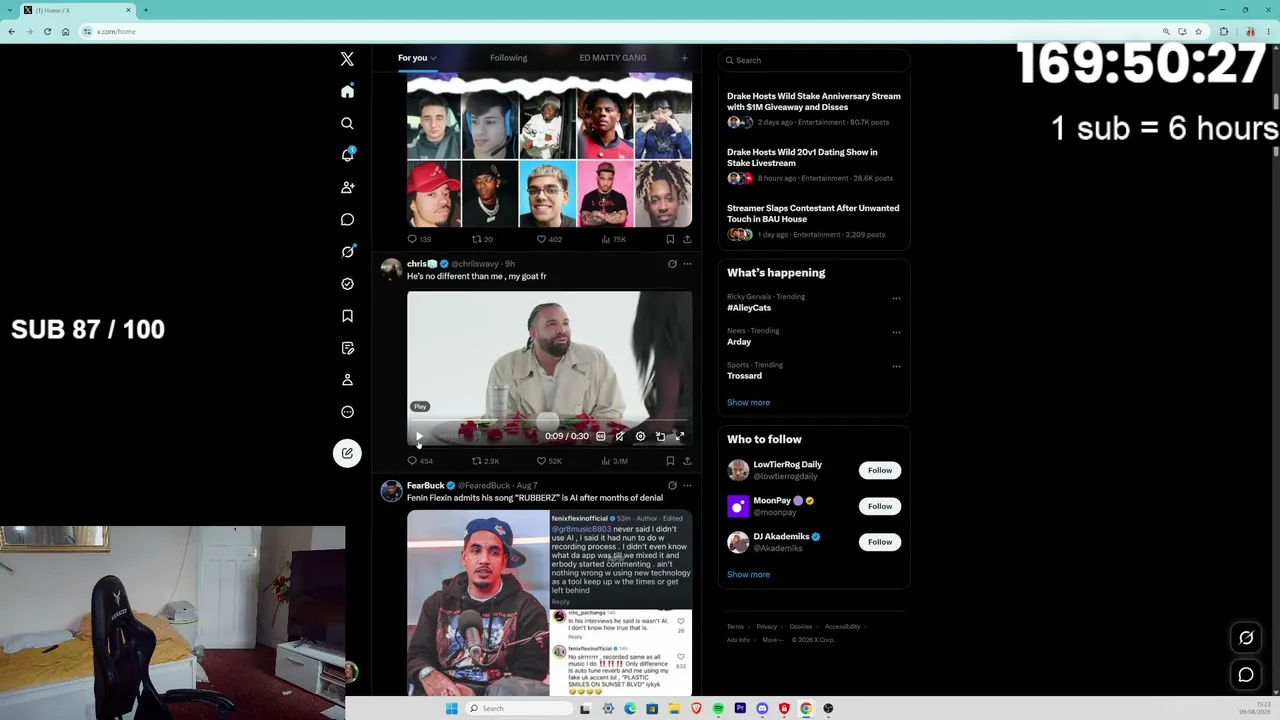This screenshot has width=1280, height=720.
Task: Share the chris video post
Action: pos(687,461)
